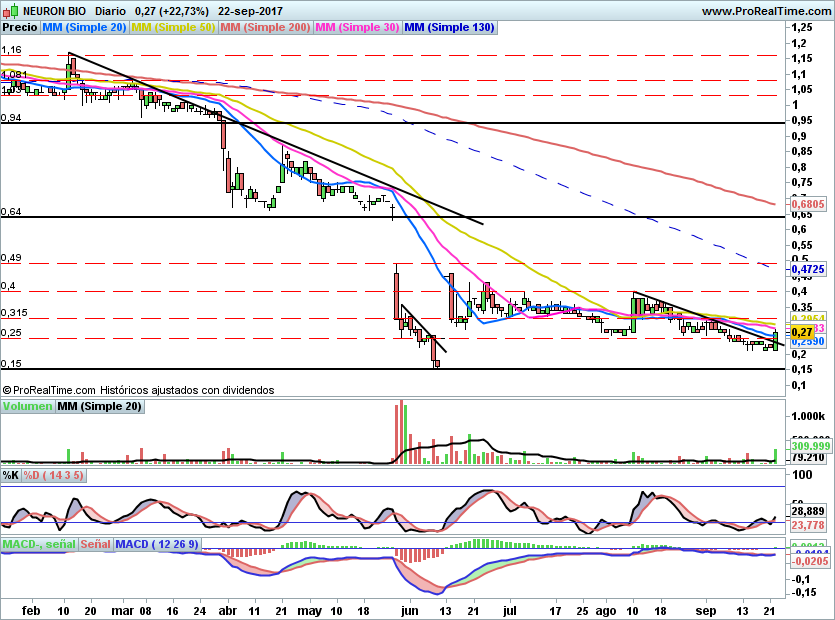Click the Volumen panel label
The height and width of the screenshot is (620, 835).
pos(27,406)
